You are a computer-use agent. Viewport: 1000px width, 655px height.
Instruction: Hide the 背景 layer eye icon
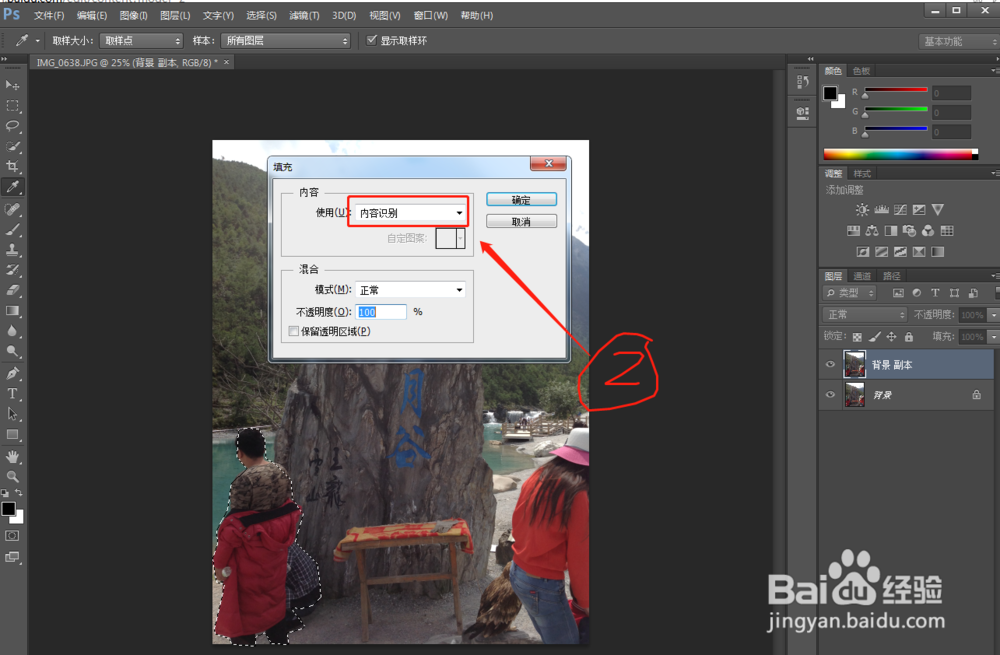[830, 394]
